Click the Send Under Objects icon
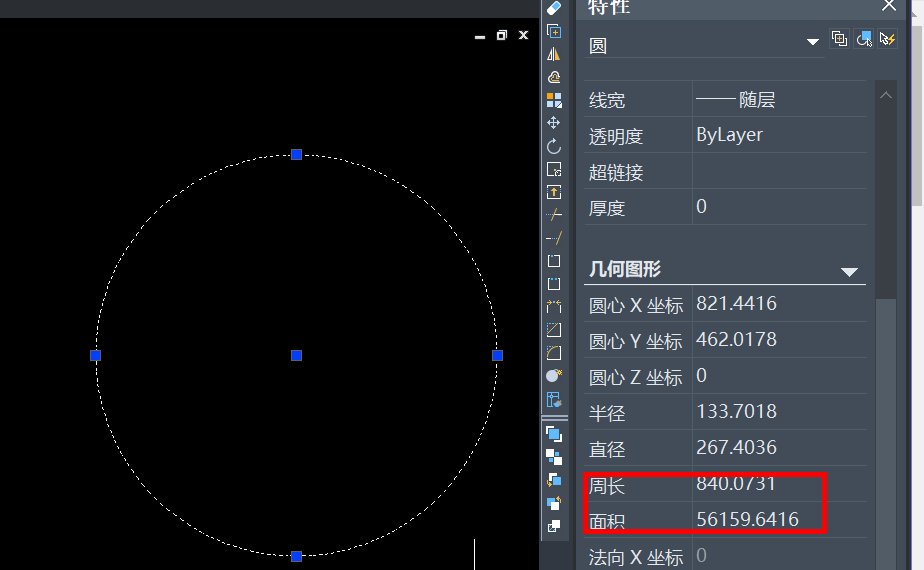 pyautogui.click(x=554, y=503)
